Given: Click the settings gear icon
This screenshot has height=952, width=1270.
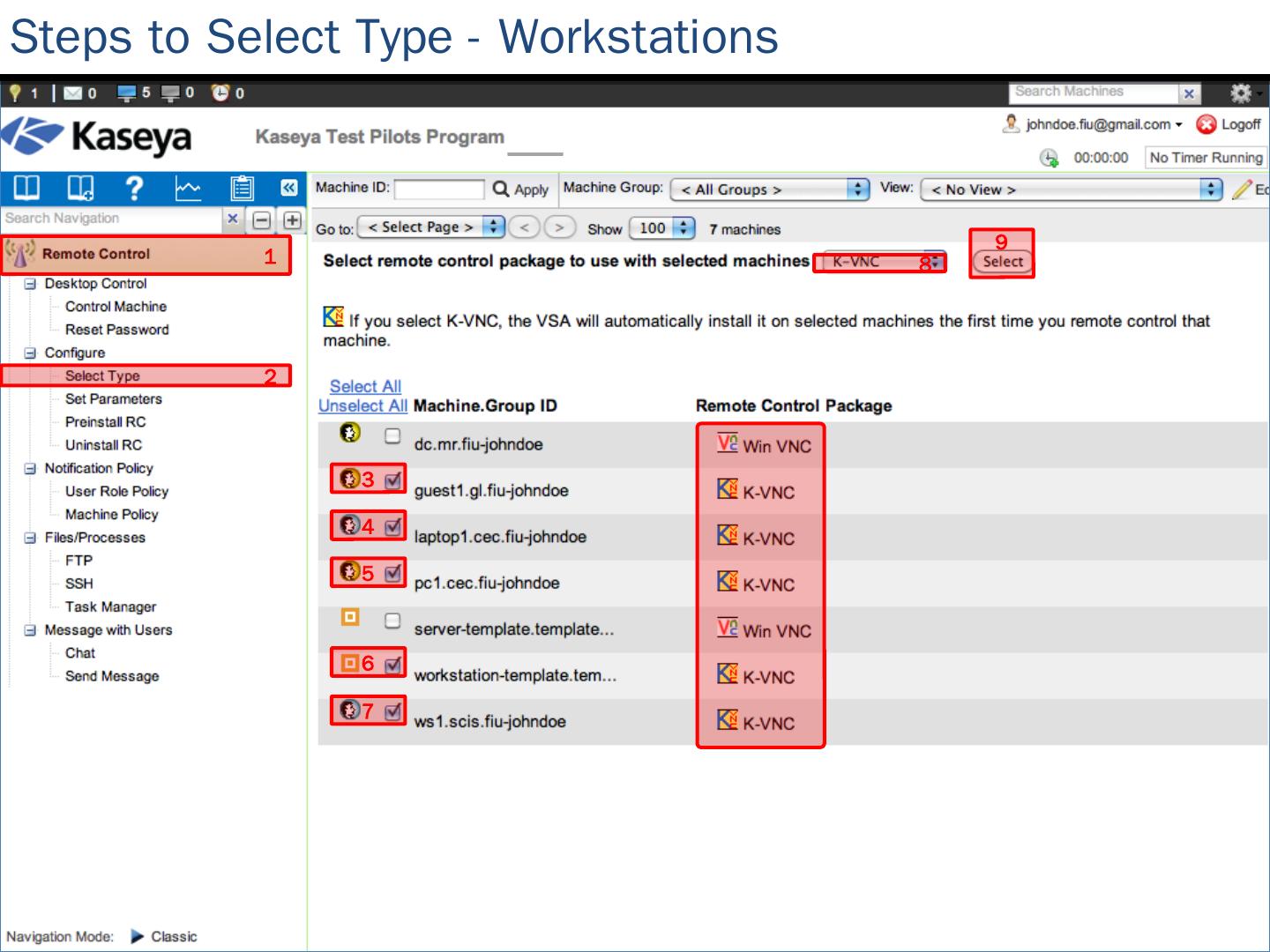Looking at the screenshot, I should point(1240,93).
